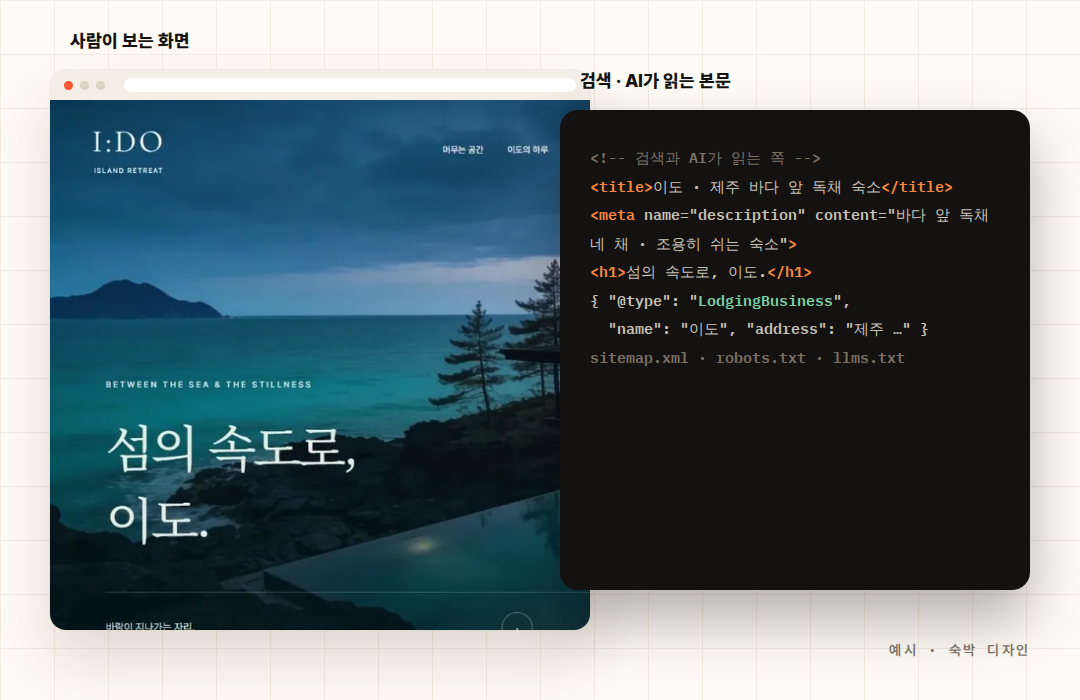Screen dimensions: 1080x700
Task: Click the h1 tag code line
Action: pos(701,272)
